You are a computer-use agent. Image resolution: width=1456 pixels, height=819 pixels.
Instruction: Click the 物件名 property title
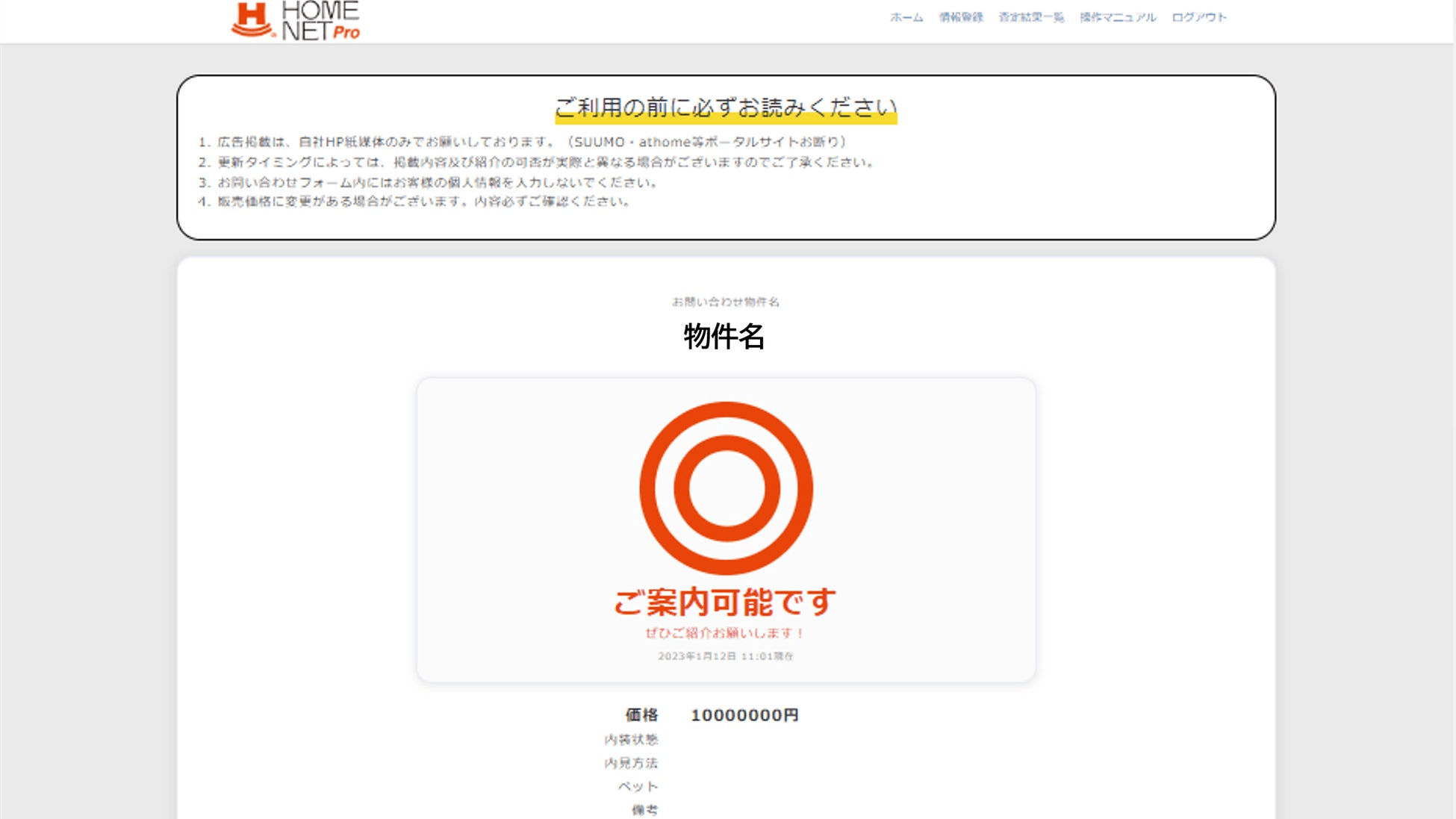tap(724, 337)
